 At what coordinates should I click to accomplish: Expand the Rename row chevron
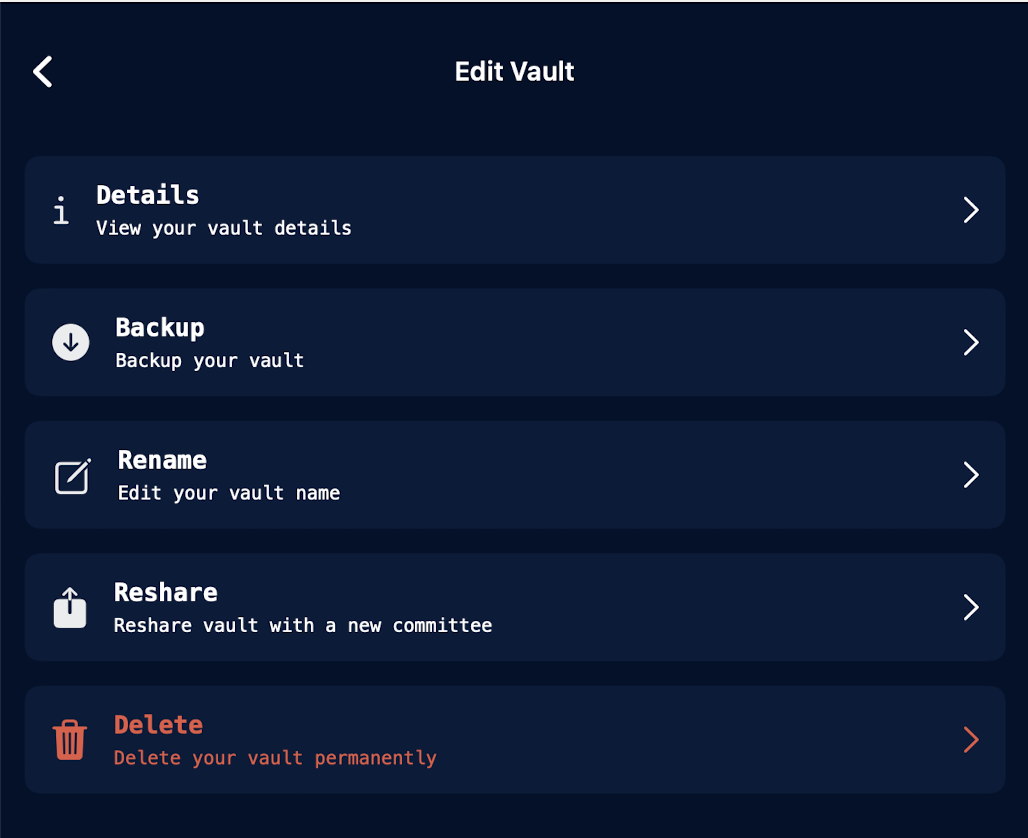[970, 475]
